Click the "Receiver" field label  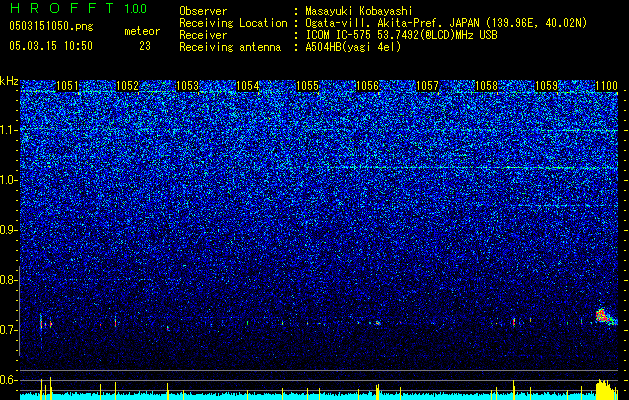(x=203, y=35)
